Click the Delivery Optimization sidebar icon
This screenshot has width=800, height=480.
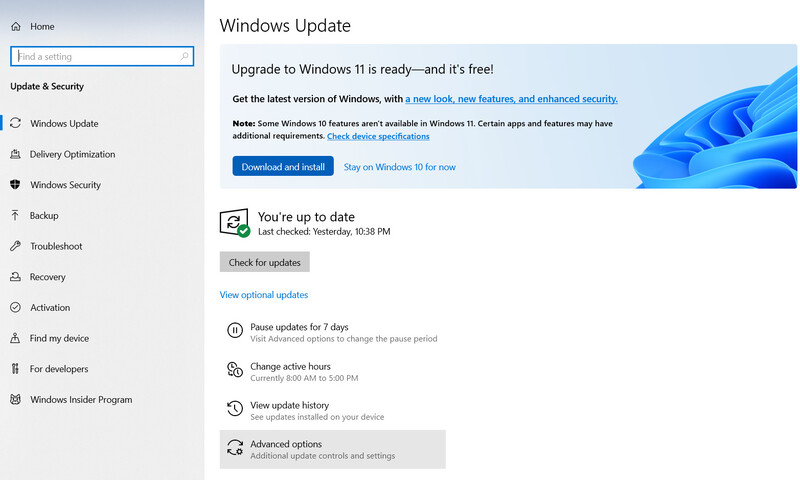point(15,154)
